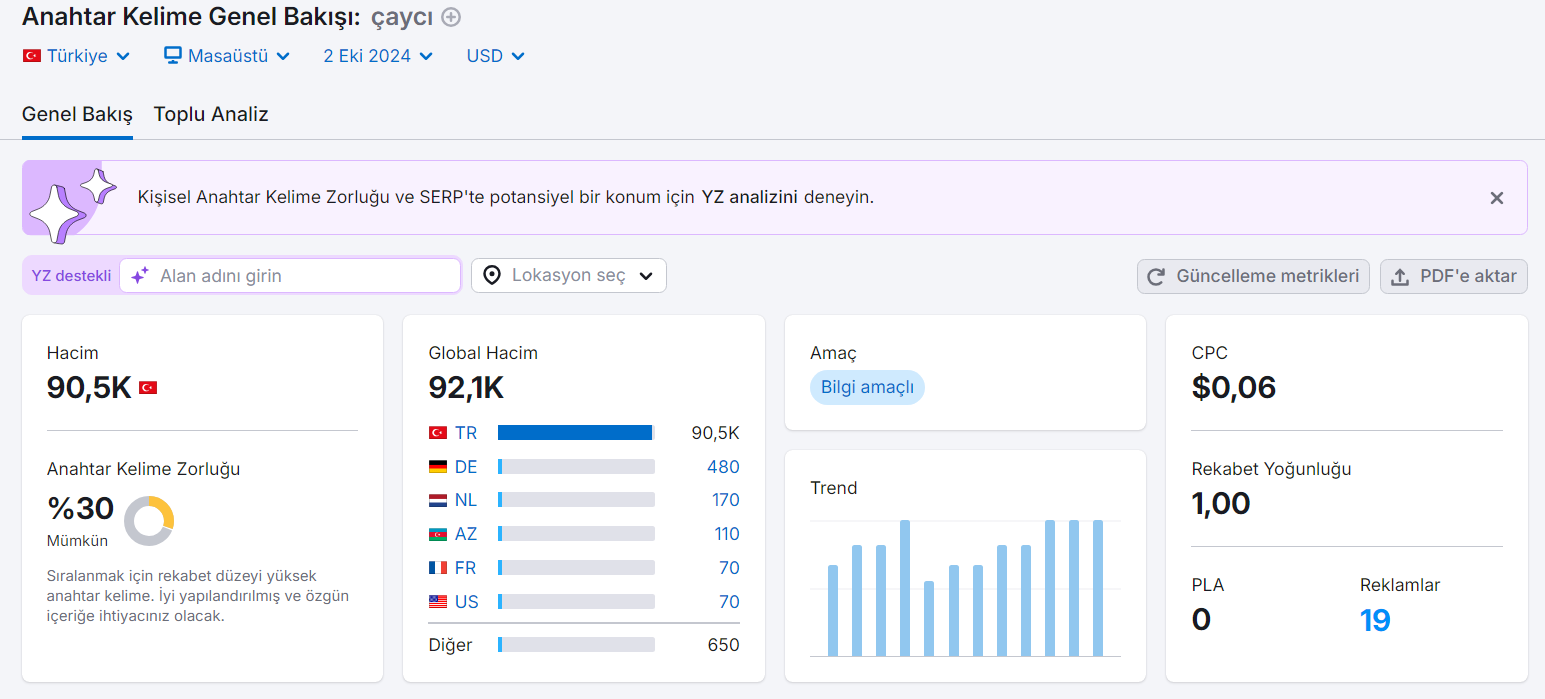
Task: Click the Diğer volume progress bar
Action: tap(576, 645)
